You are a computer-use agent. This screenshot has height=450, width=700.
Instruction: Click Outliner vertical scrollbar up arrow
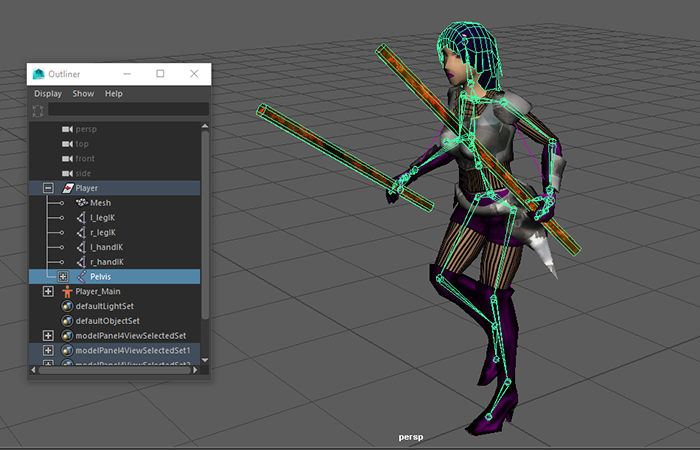[205, 126]
